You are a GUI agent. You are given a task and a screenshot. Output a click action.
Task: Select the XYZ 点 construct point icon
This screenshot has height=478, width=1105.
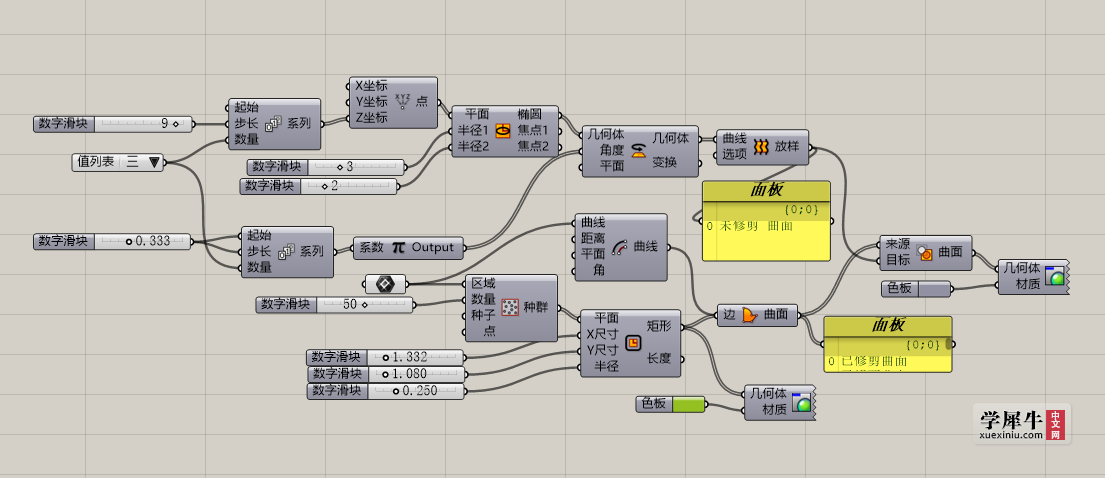pyautogui.click(x=402, y=102)
